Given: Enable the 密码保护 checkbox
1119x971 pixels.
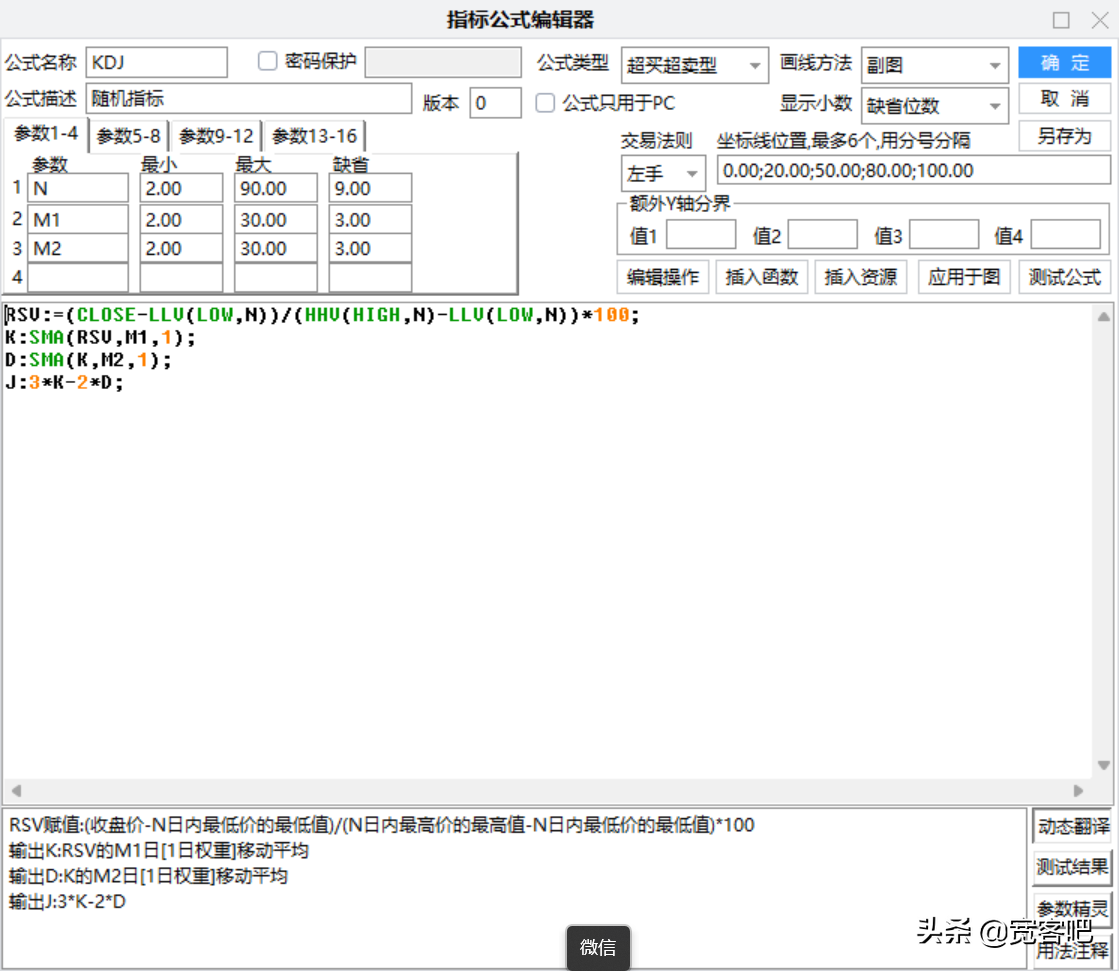Looking at the screenshot, I should tap(267, 61).
